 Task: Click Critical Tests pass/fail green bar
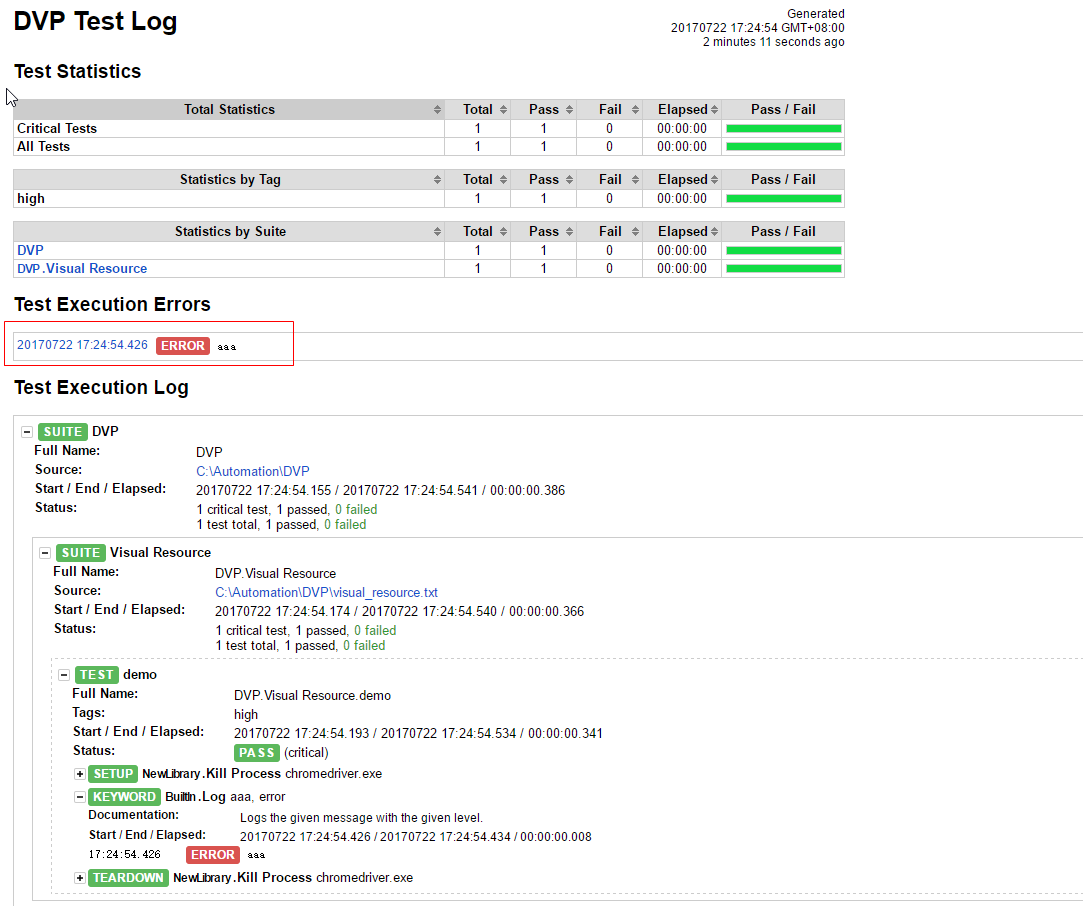[783, 128]
